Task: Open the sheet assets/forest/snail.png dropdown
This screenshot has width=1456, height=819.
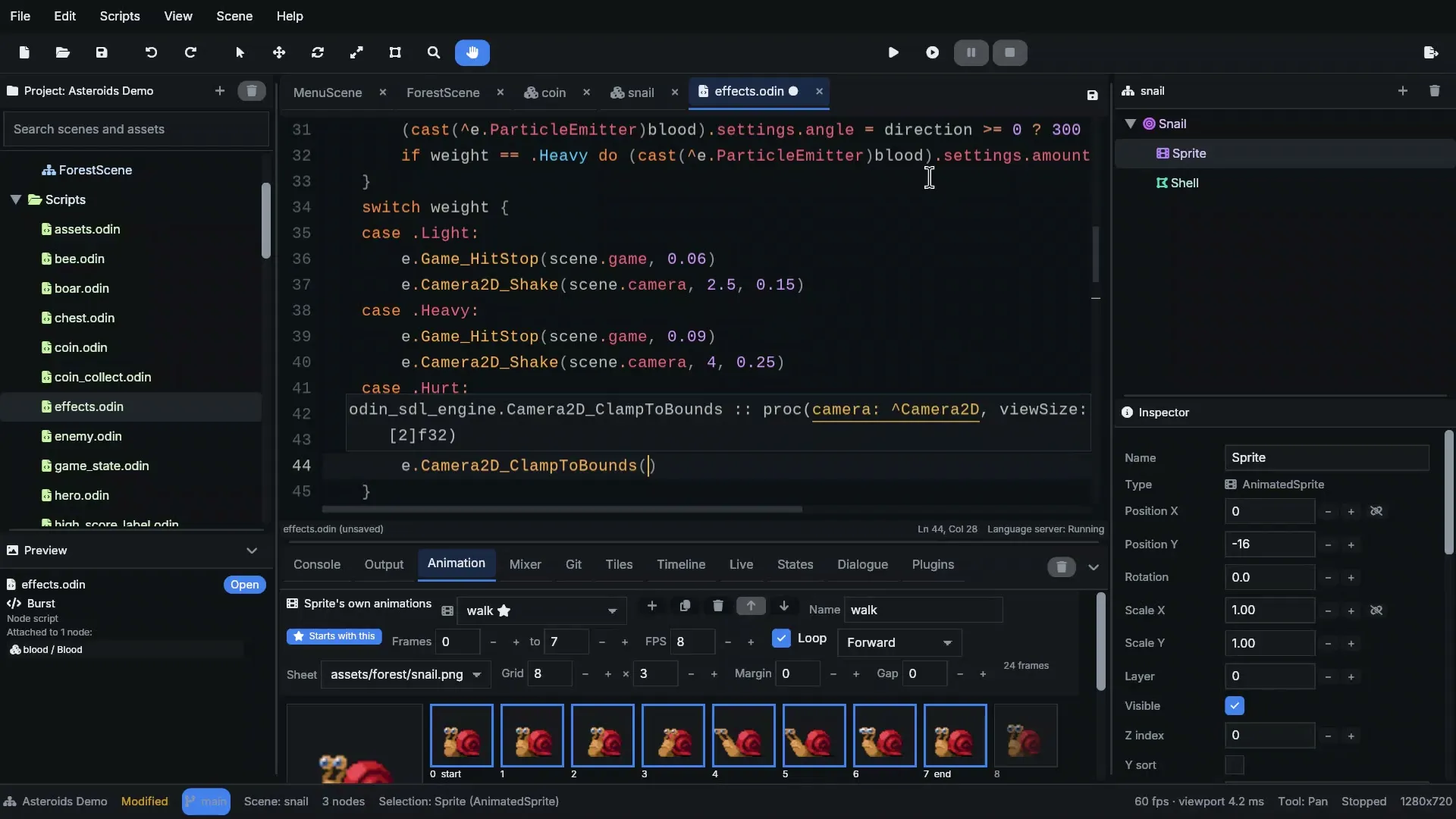Action: [x=406, y=674]
